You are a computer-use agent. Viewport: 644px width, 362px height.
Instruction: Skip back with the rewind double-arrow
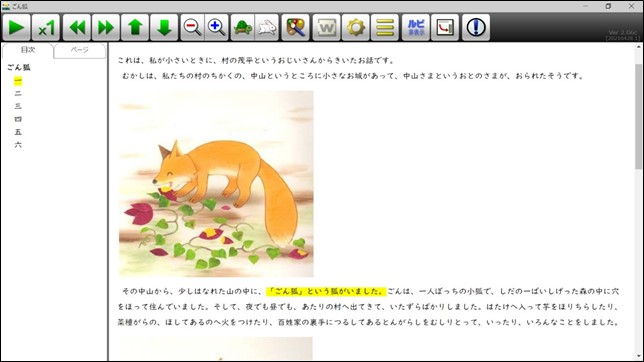[x=77, y=28]
